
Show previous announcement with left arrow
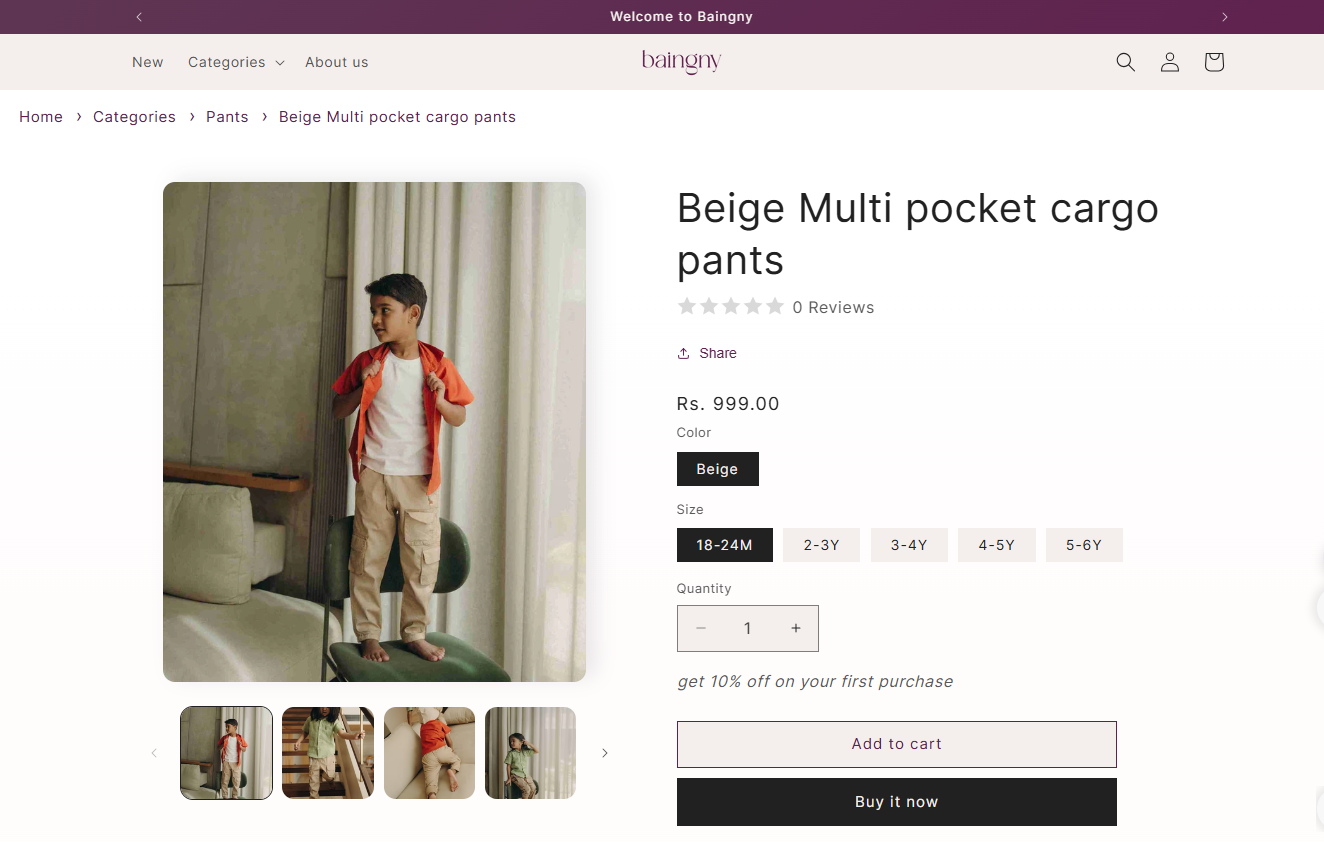(x=139, y=17)
